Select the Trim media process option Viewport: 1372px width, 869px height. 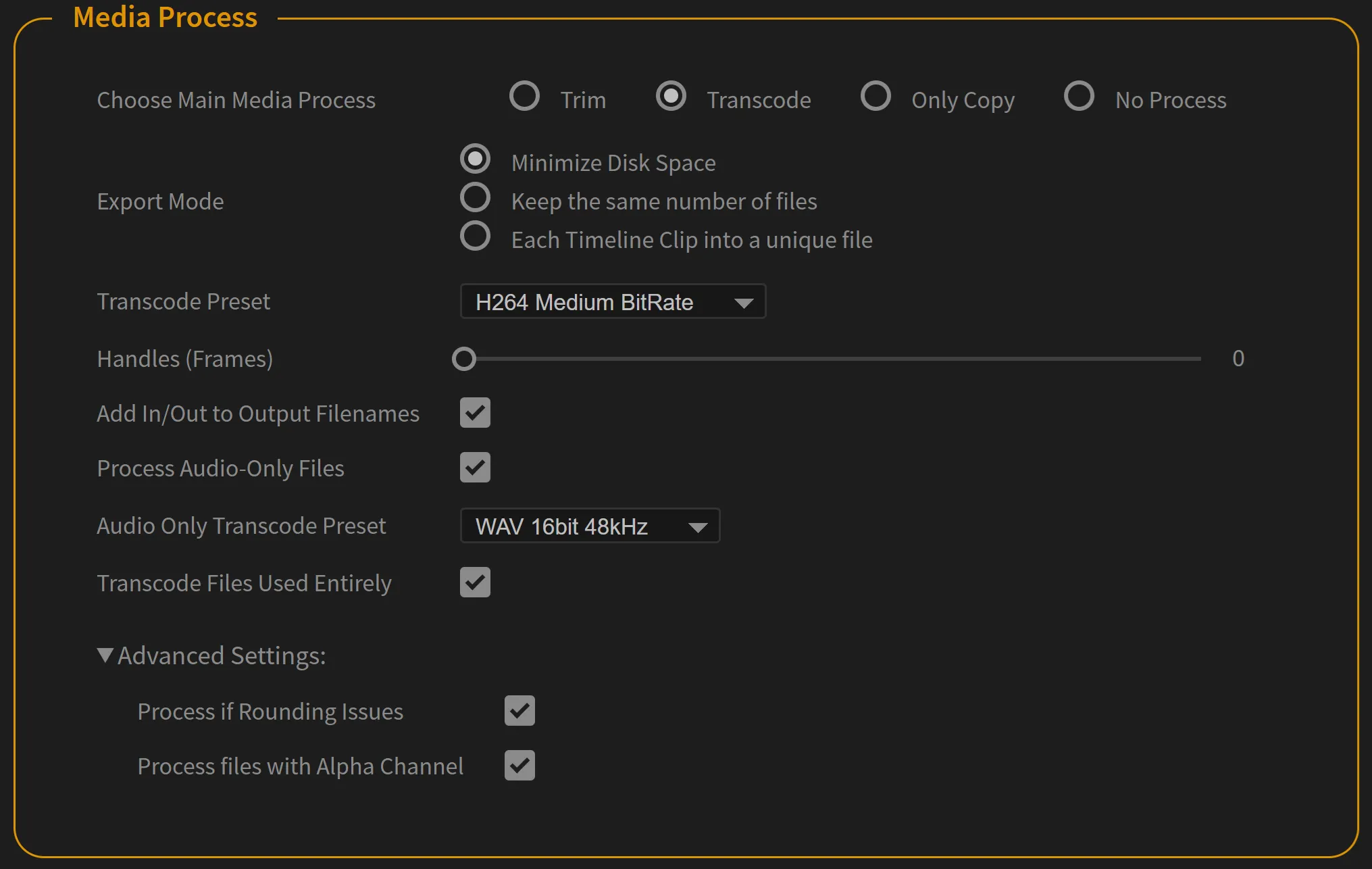(x=525, y=97)
